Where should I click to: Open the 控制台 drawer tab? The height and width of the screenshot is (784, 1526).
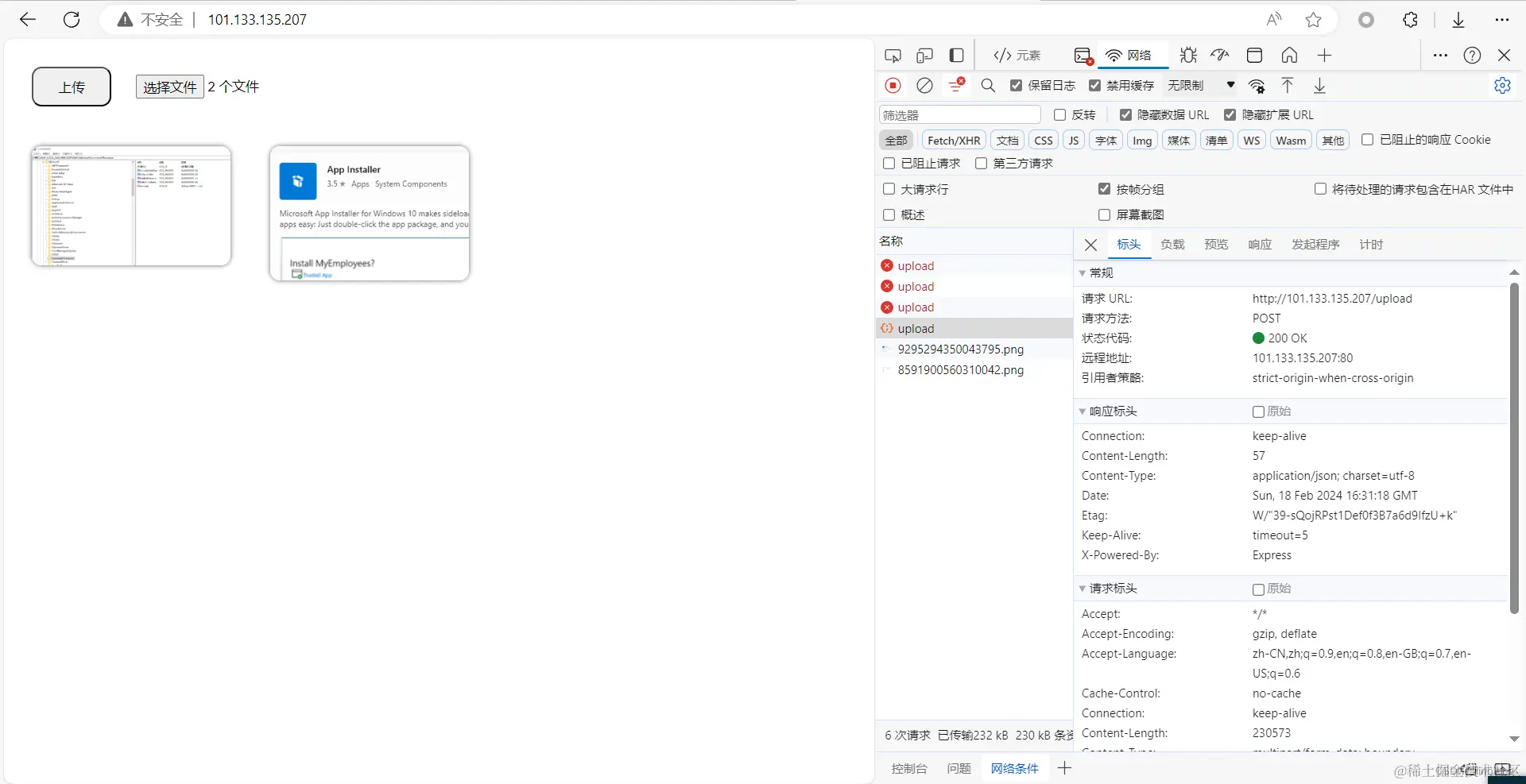click(x=909, y=768)
